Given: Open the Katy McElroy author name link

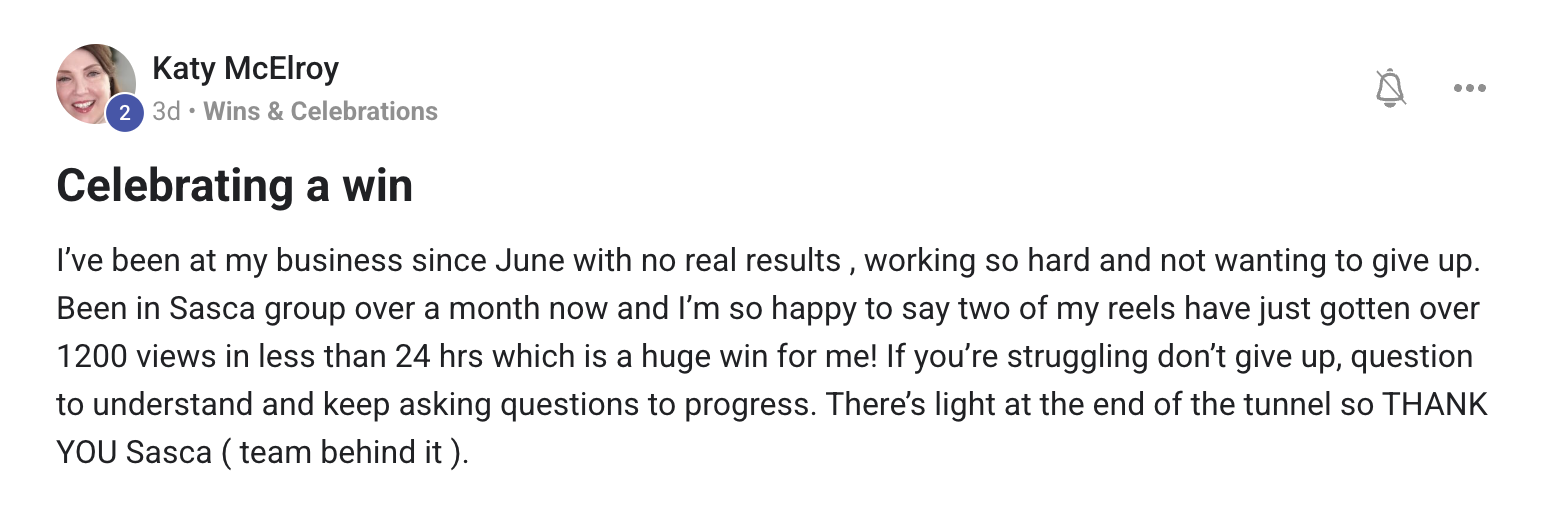Looking at the screenshot, I should pyautogui.click(x=245, y=68).
